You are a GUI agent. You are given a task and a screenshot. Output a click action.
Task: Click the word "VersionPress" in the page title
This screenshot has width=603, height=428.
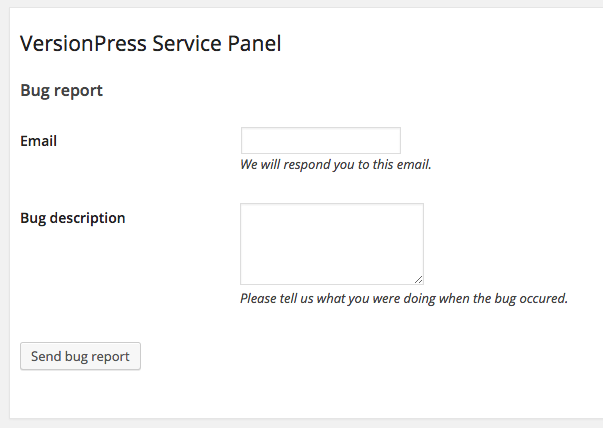coord(78,43)
